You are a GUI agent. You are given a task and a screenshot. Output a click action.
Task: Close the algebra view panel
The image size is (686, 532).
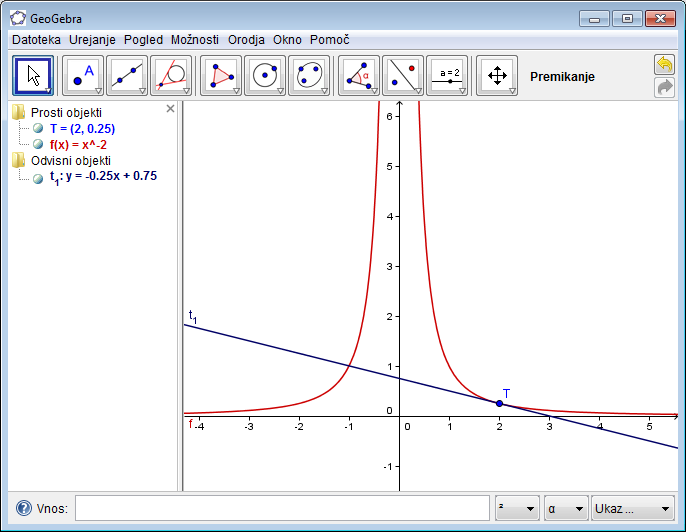point(170,108)
